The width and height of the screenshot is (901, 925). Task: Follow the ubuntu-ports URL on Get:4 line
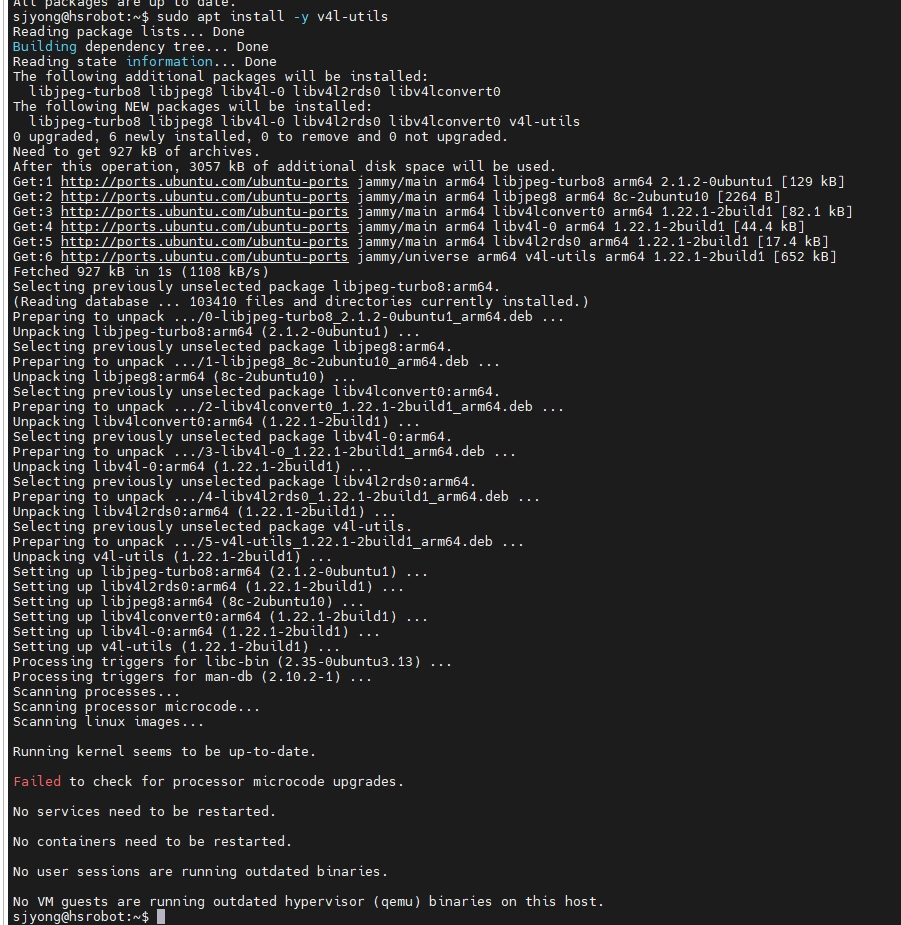coord(204,227)
